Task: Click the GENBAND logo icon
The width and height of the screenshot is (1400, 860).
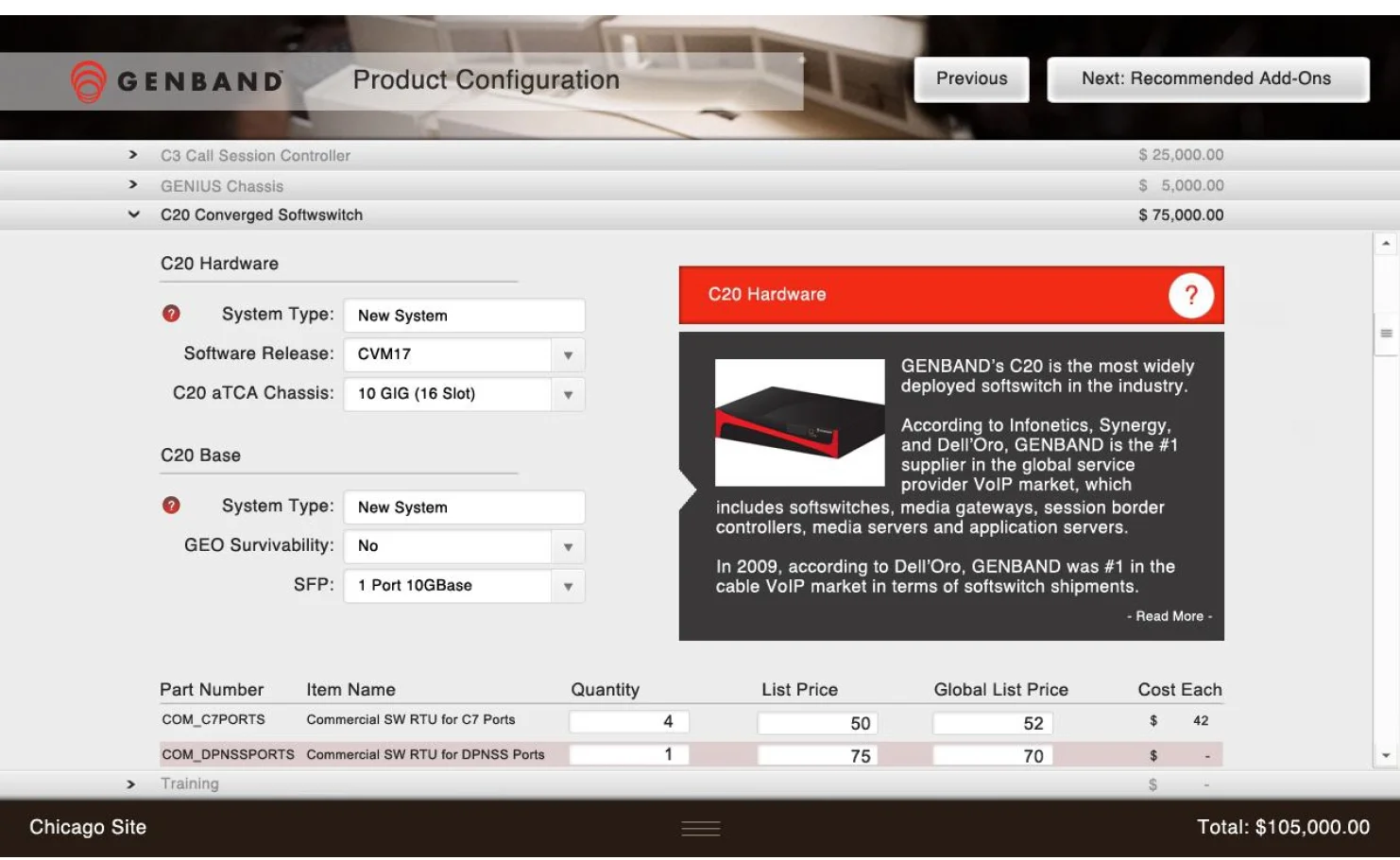Action: (89, 81)
